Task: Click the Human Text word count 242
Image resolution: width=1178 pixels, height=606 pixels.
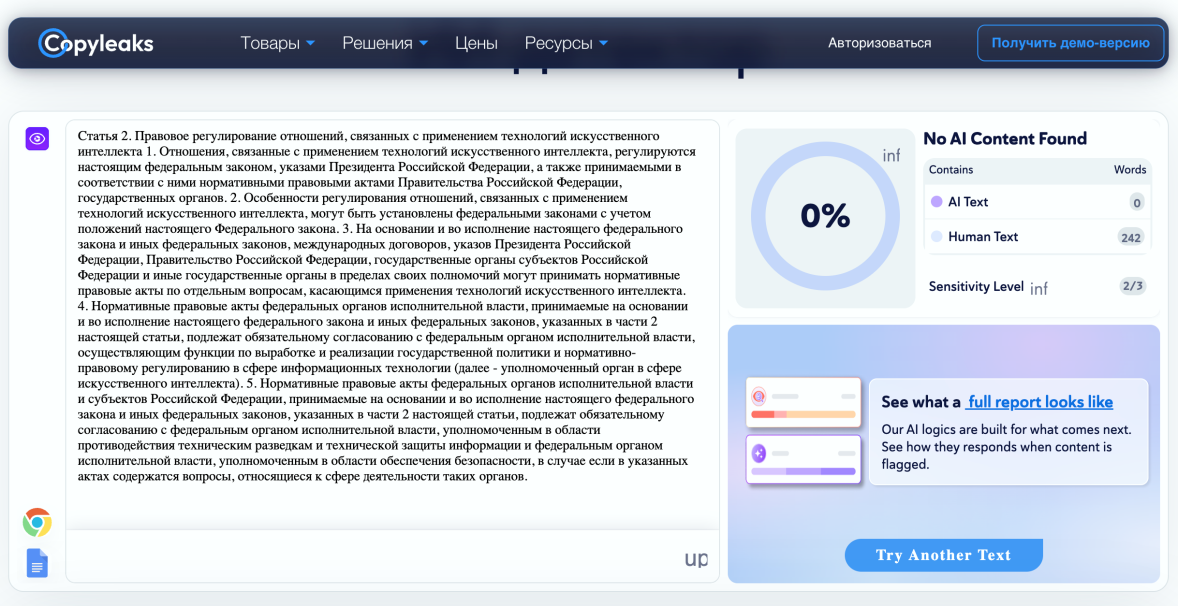Action: [x=1131, y=237]
